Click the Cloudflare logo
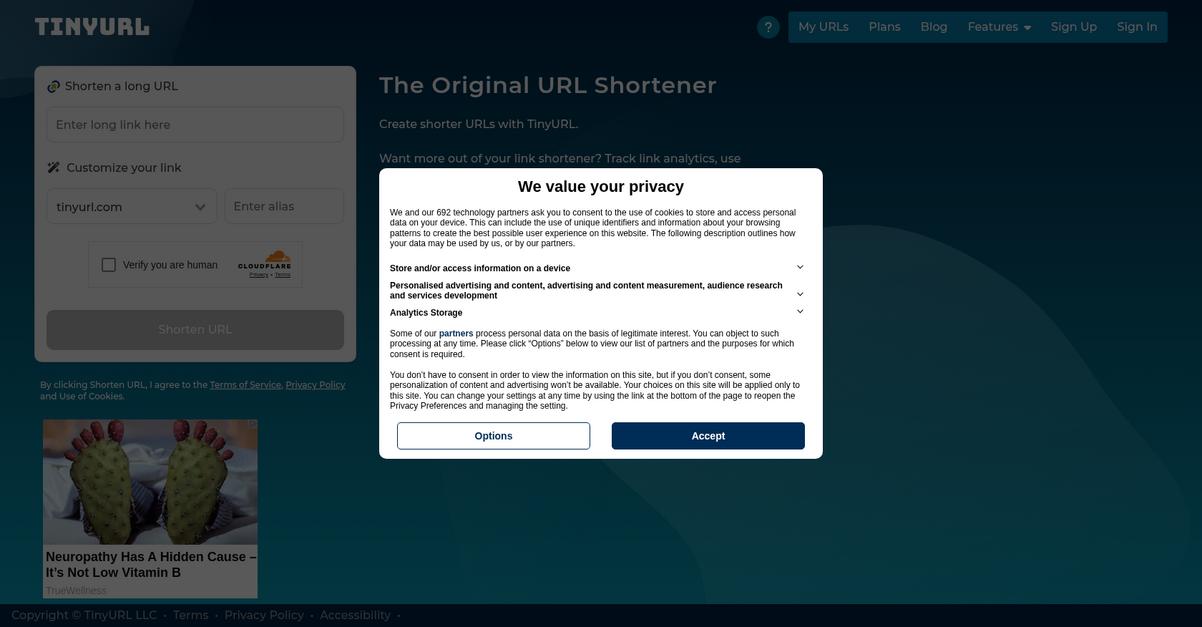 pos(264,261)
